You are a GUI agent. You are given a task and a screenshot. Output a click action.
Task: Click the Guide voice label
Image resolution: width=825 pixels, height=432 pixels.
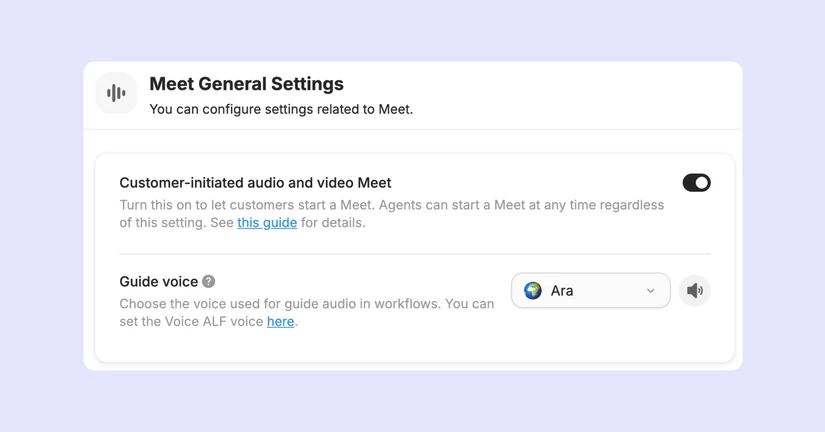158,282
